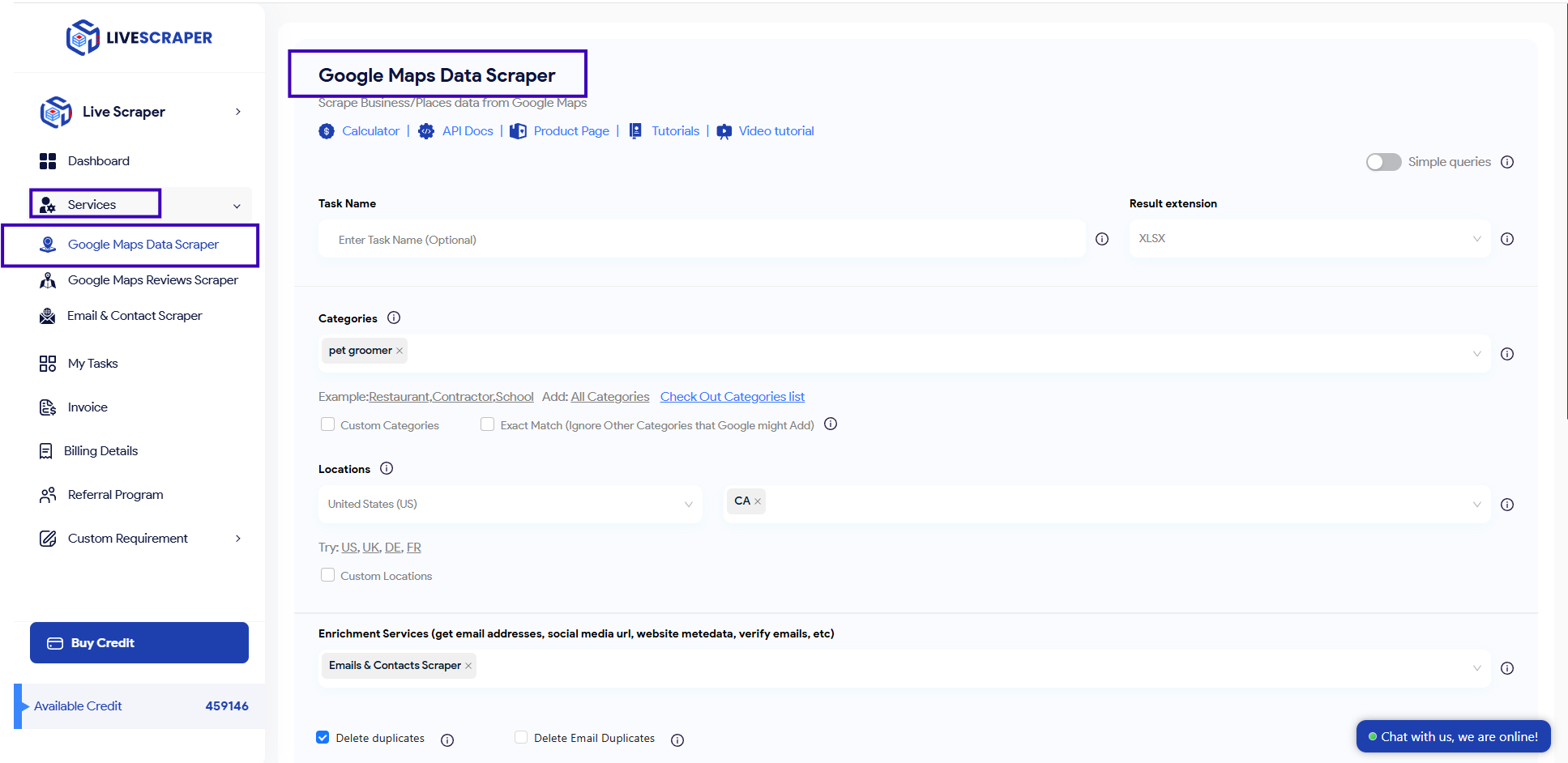The image size is (1568, 763).
Task: Collapse the Services menu chevron
Action: (237, 206)
